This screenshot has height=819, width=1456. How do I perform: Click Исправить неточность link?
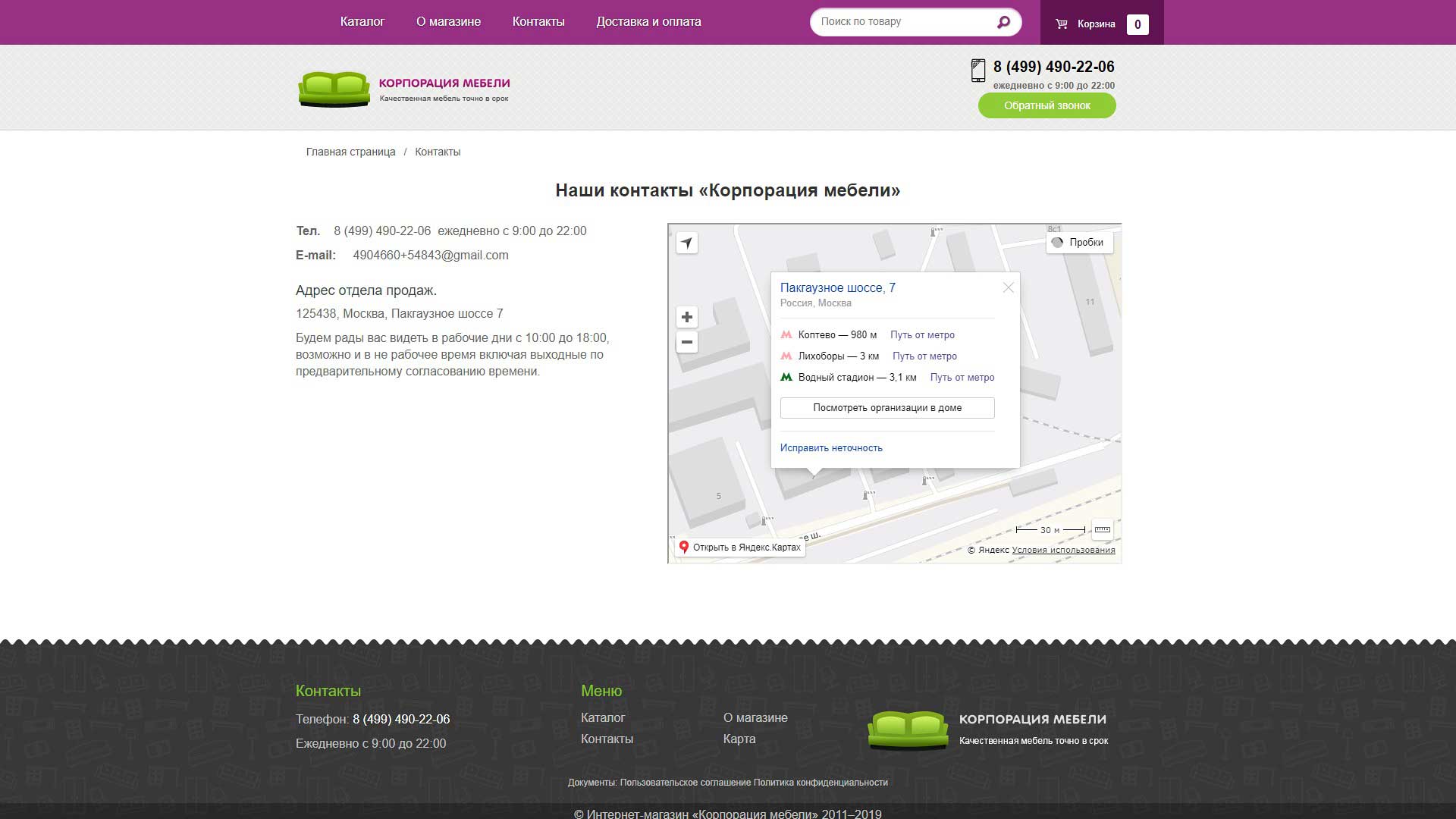pos(831,448)
